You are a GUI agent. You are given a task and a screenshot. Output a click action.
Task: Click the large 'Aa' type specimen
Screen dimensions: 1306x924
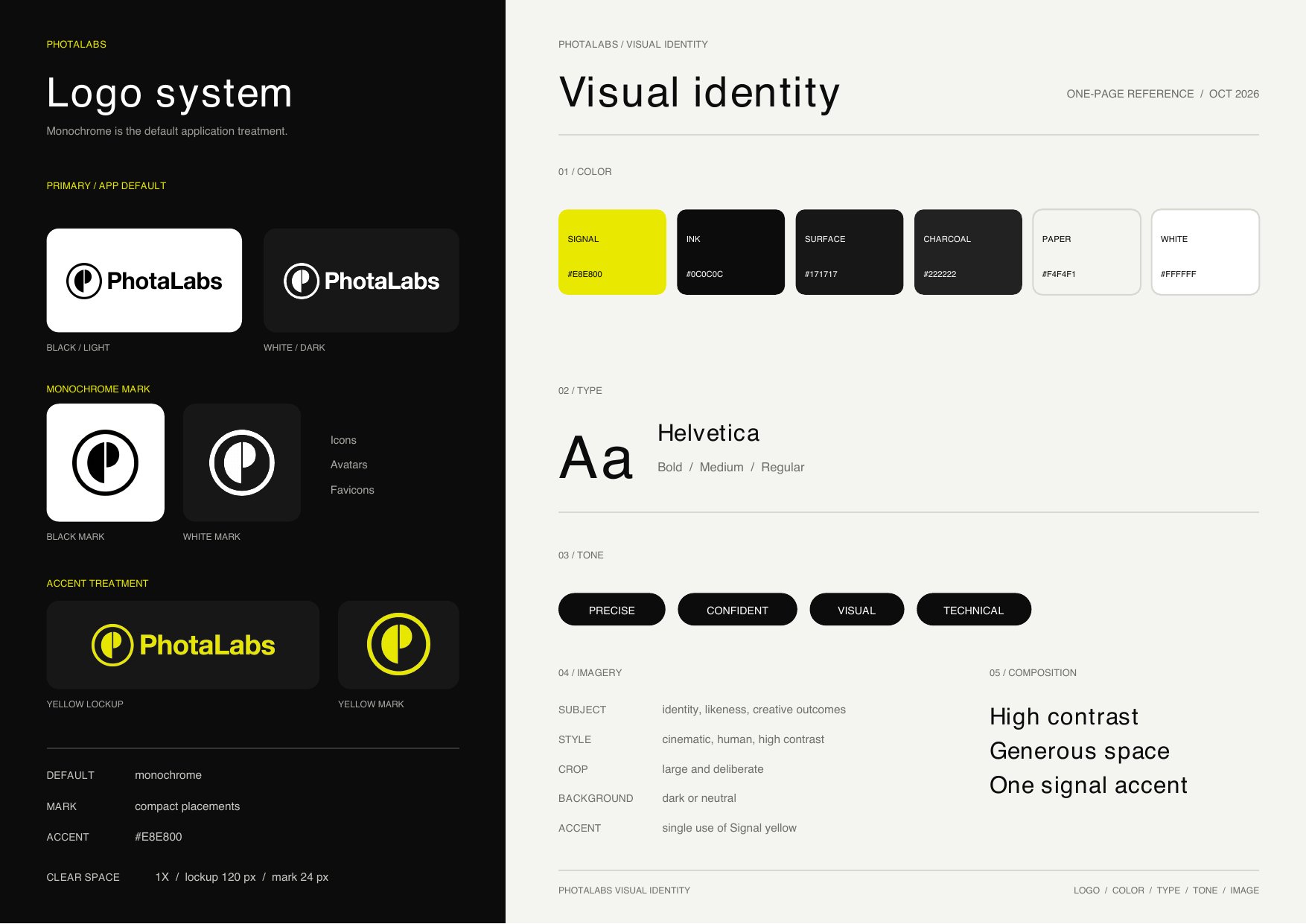coord(596,458)
